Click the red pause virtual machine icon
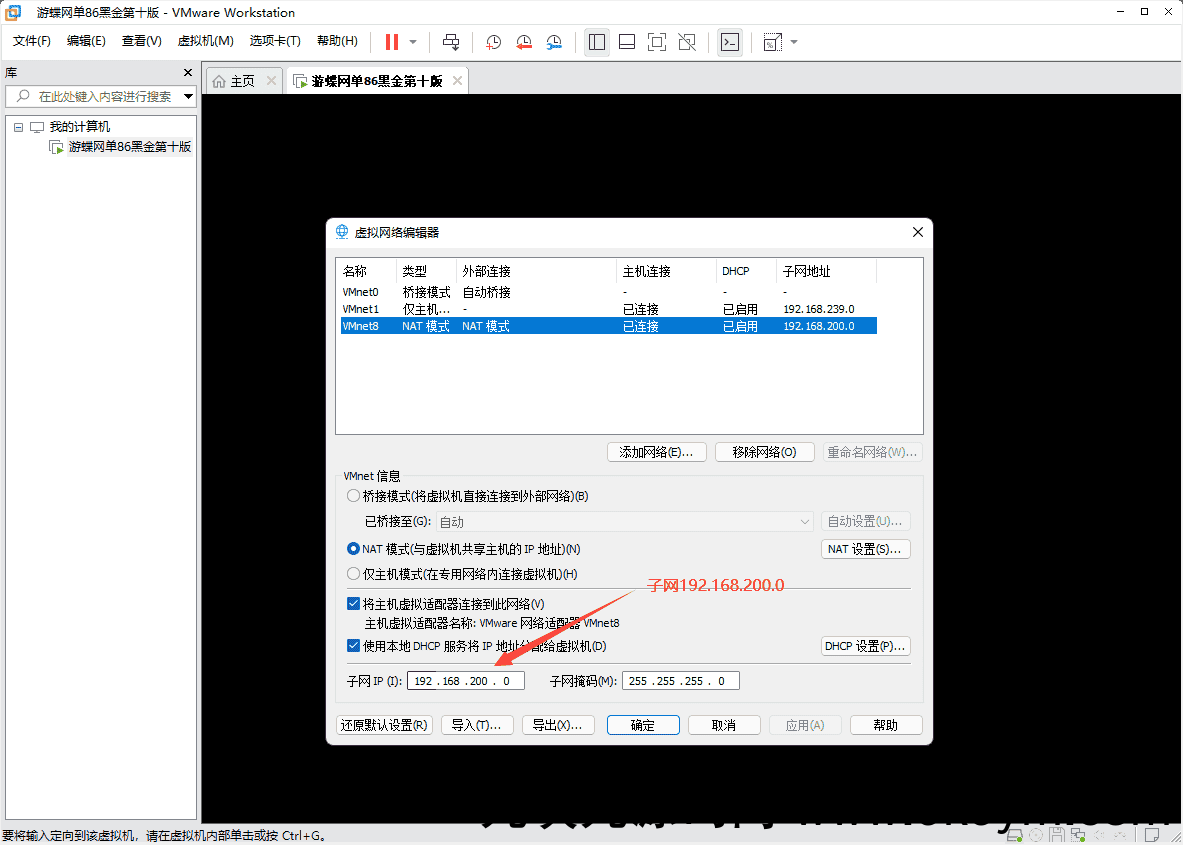Screen dimensions: 1183x845 tap(391, 42)
